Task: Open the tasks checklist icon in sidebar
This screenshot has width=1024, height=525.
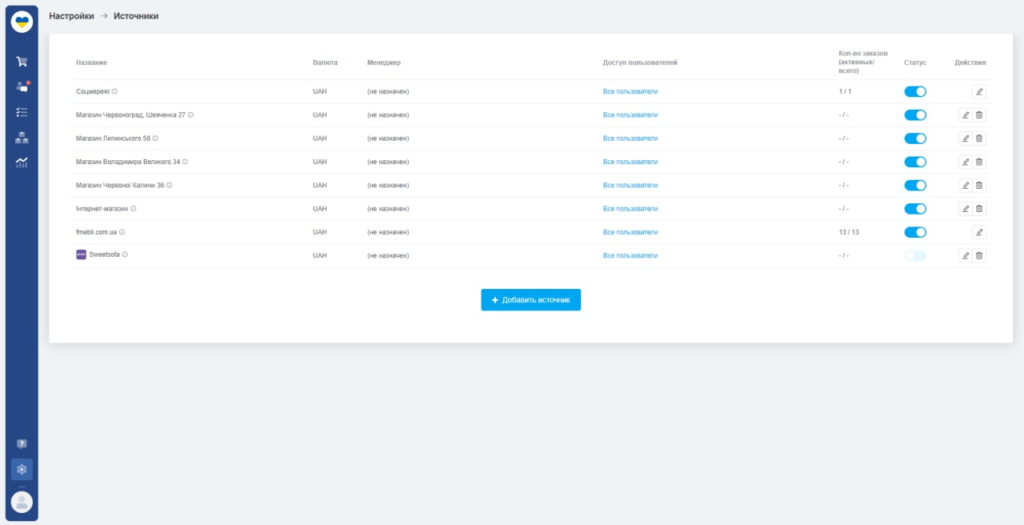Action: tap(22, 112)
